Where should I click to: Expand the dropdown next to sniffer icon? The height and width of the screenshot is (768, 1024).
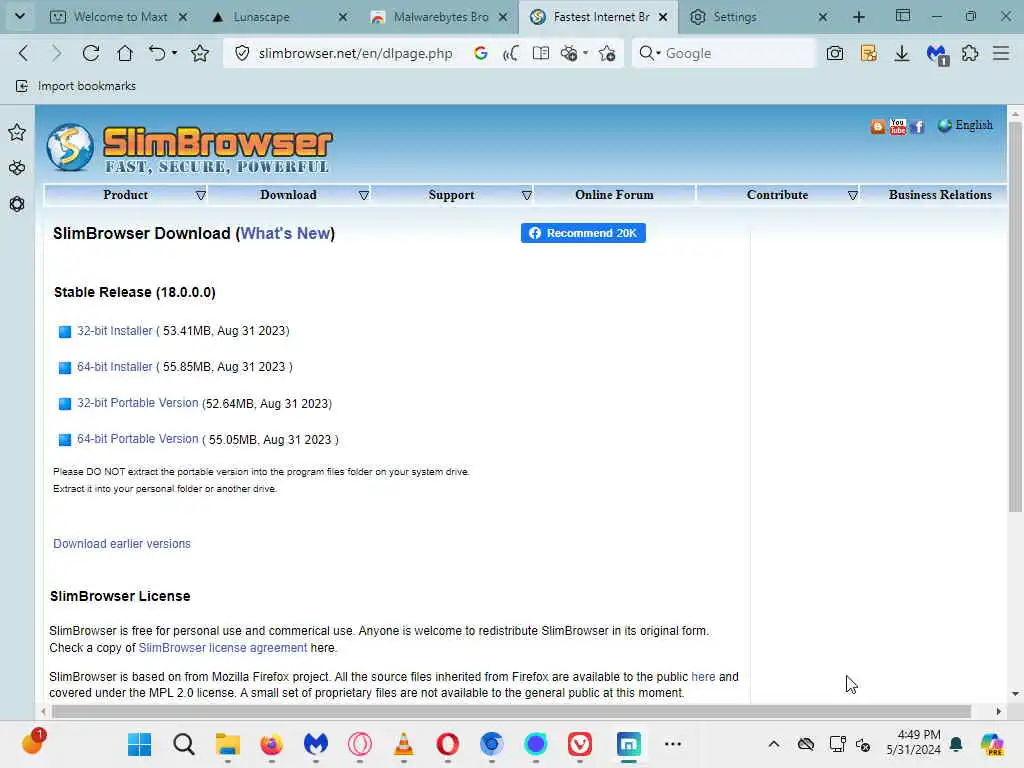point(586,53)
